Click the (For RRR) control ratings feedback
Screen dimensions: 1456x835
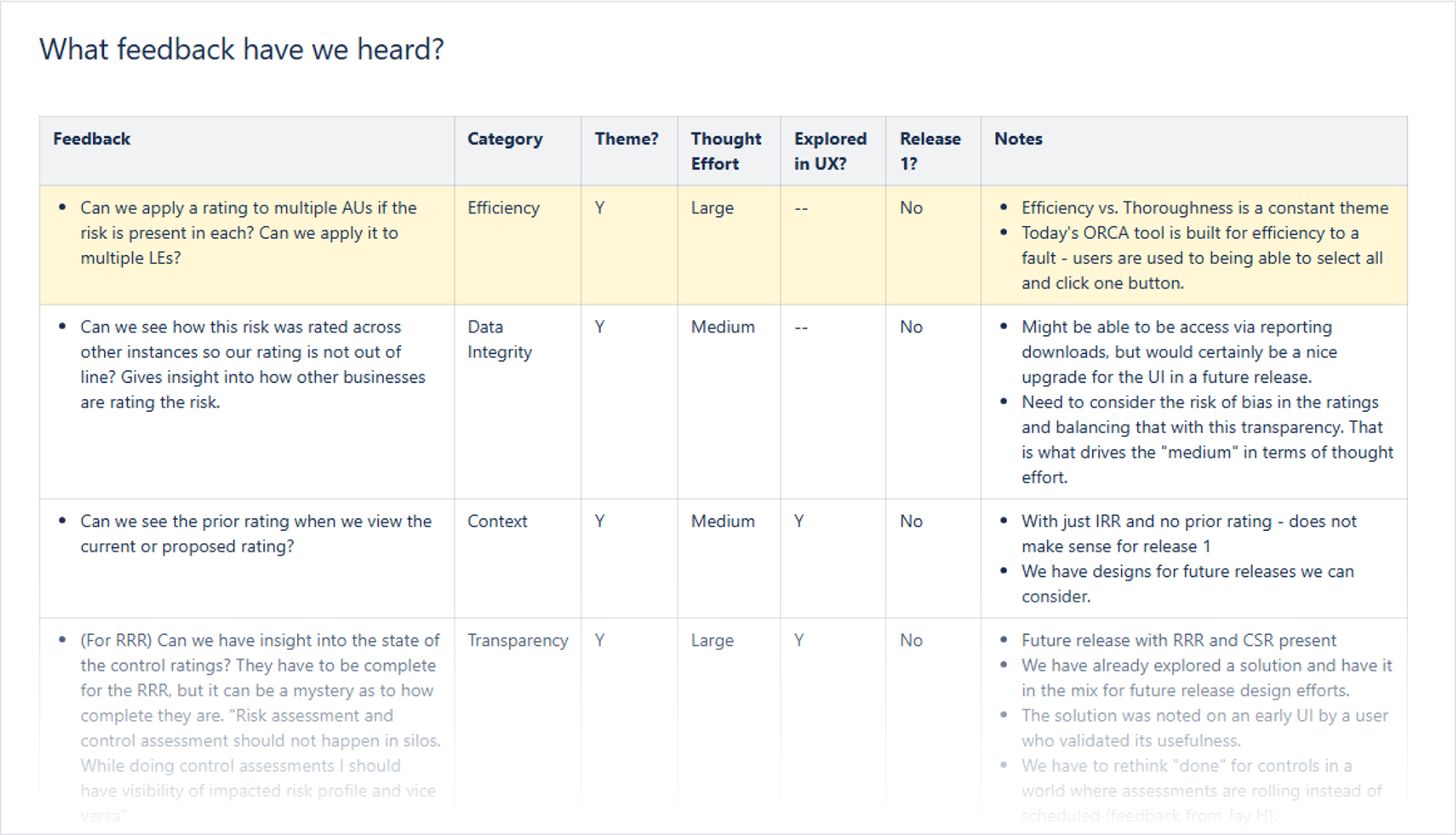[x=261, y=728]
